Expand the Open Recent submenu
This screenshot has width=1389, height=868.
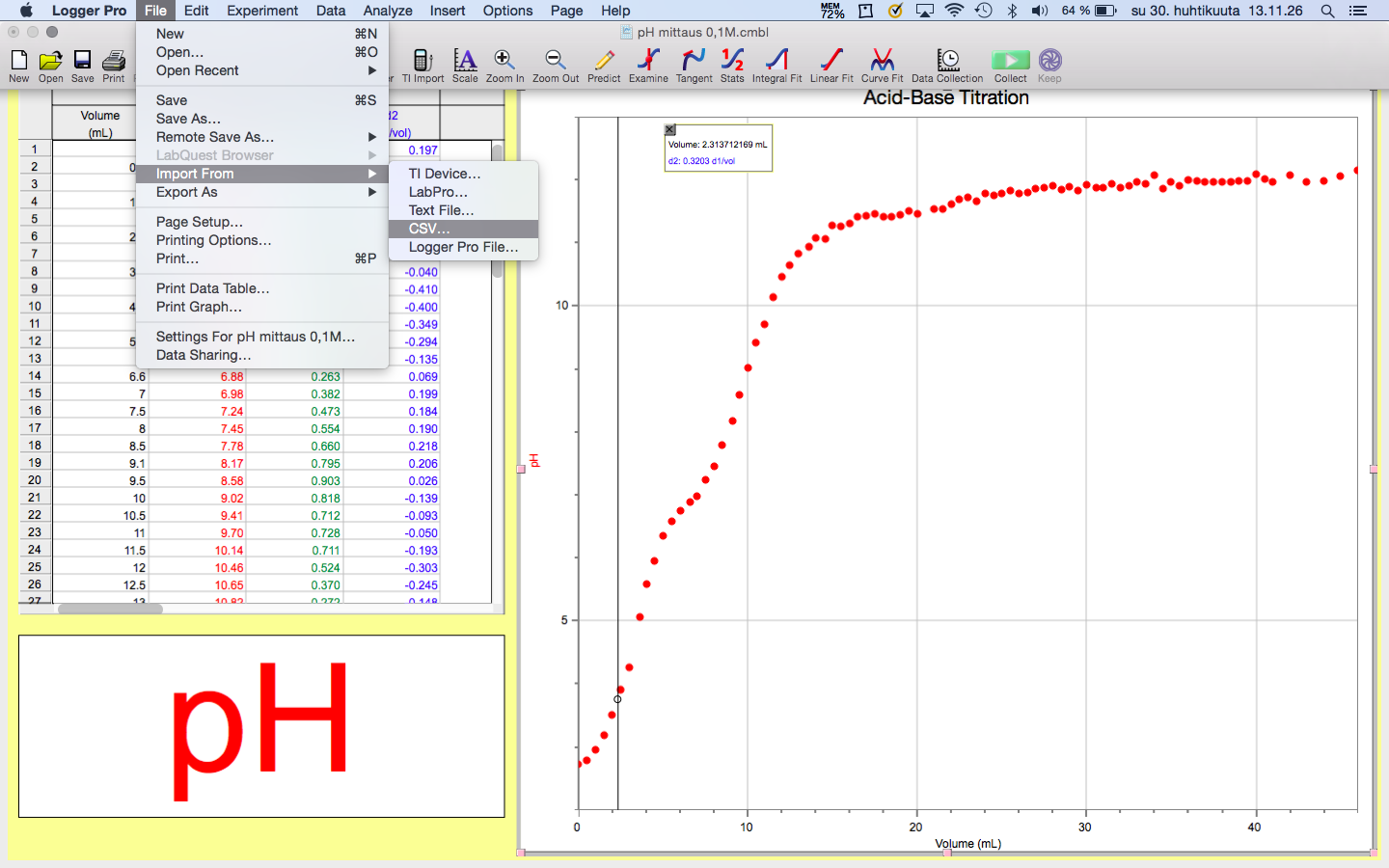[x=262, y=70]
